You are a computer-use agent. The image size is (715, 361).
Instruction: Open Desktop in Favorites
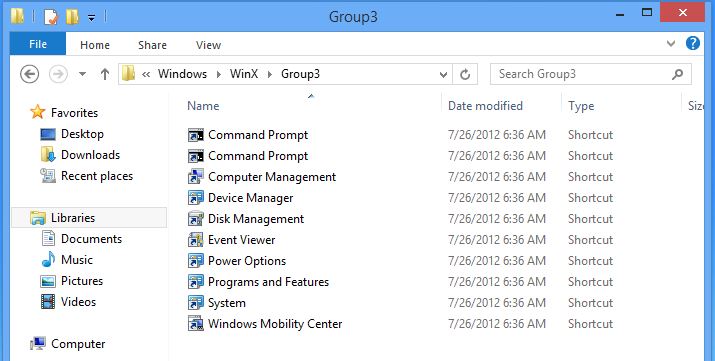[82, 134]
